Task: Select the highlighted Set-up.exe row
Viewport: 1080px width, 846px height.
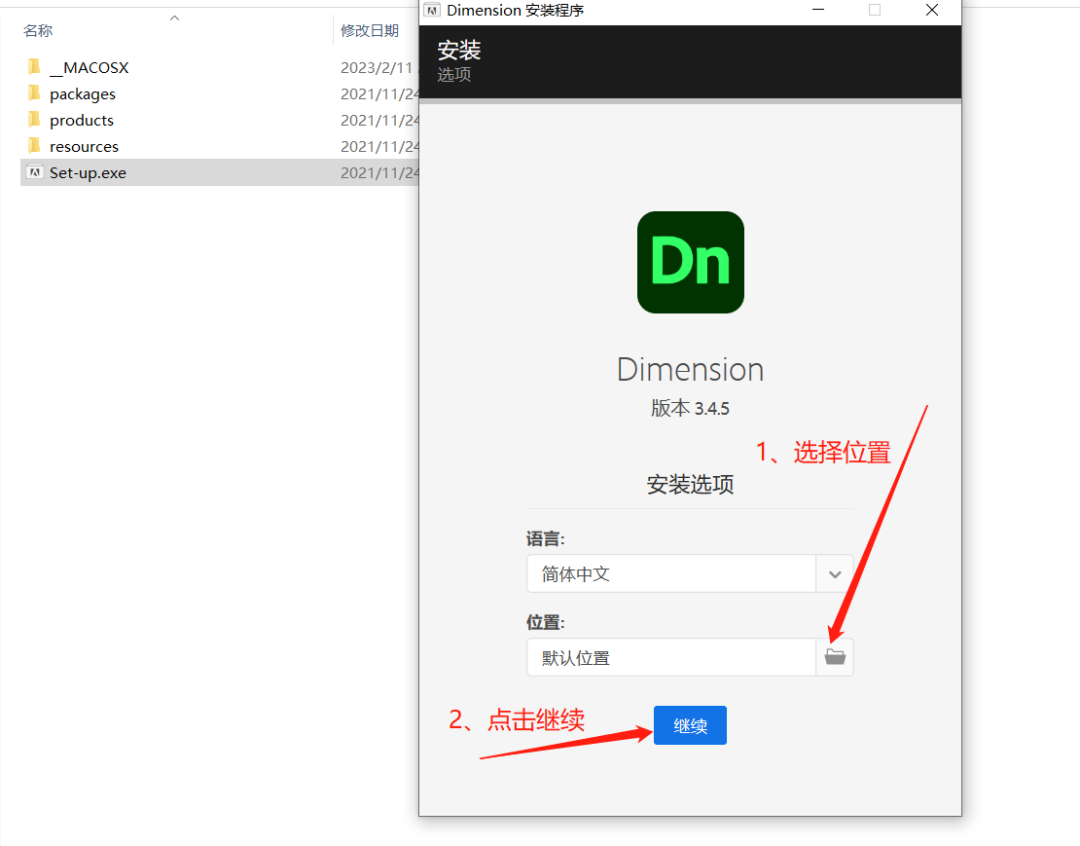Action: (87, 172)
